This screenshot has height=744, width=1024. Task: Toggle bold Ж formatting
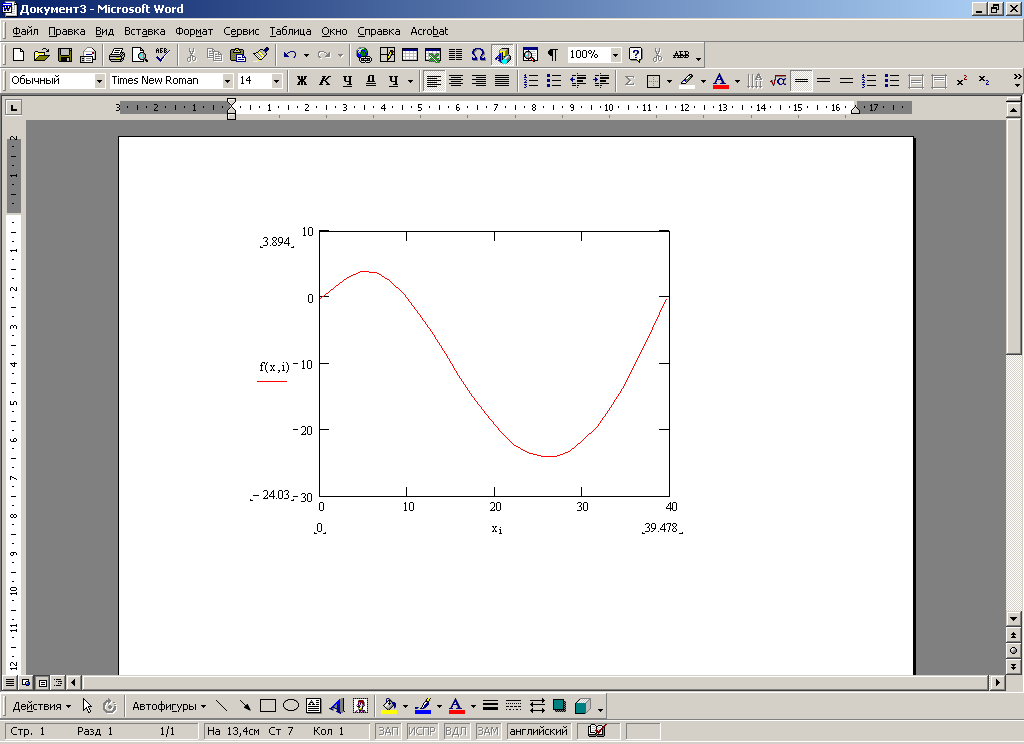(x=302, y=80)
